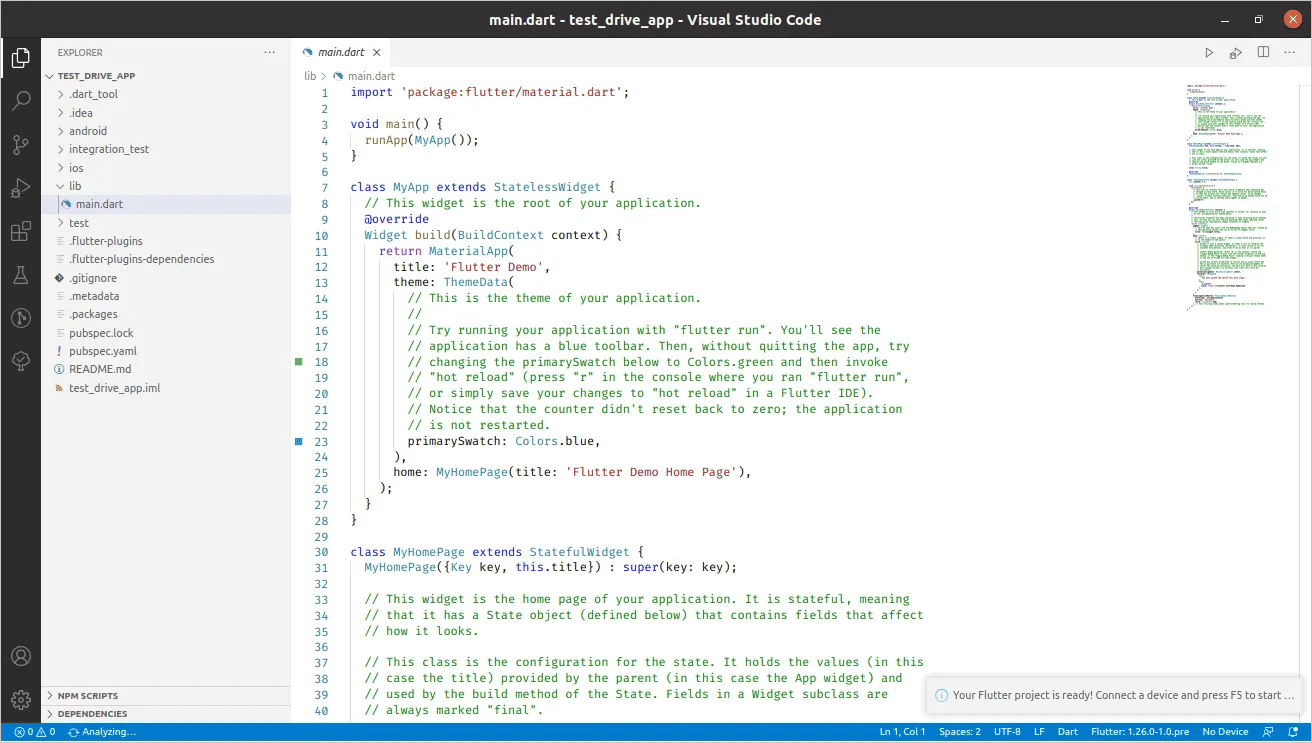1312x743 pixels.
Task: Expand the integration_test folder
Action: coord(62,149)
